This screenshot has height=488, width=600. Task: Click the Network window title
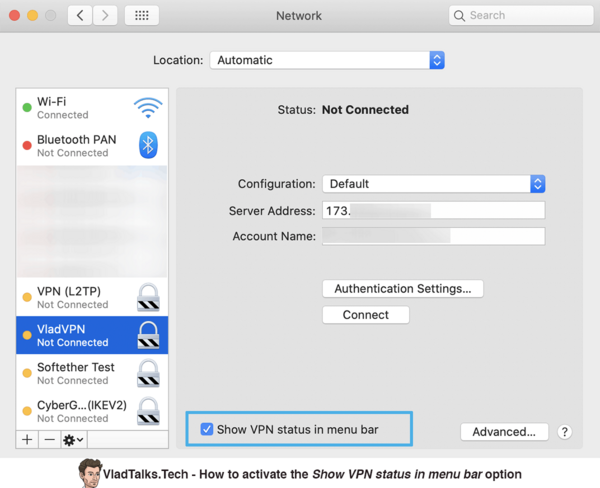[299, 16]
